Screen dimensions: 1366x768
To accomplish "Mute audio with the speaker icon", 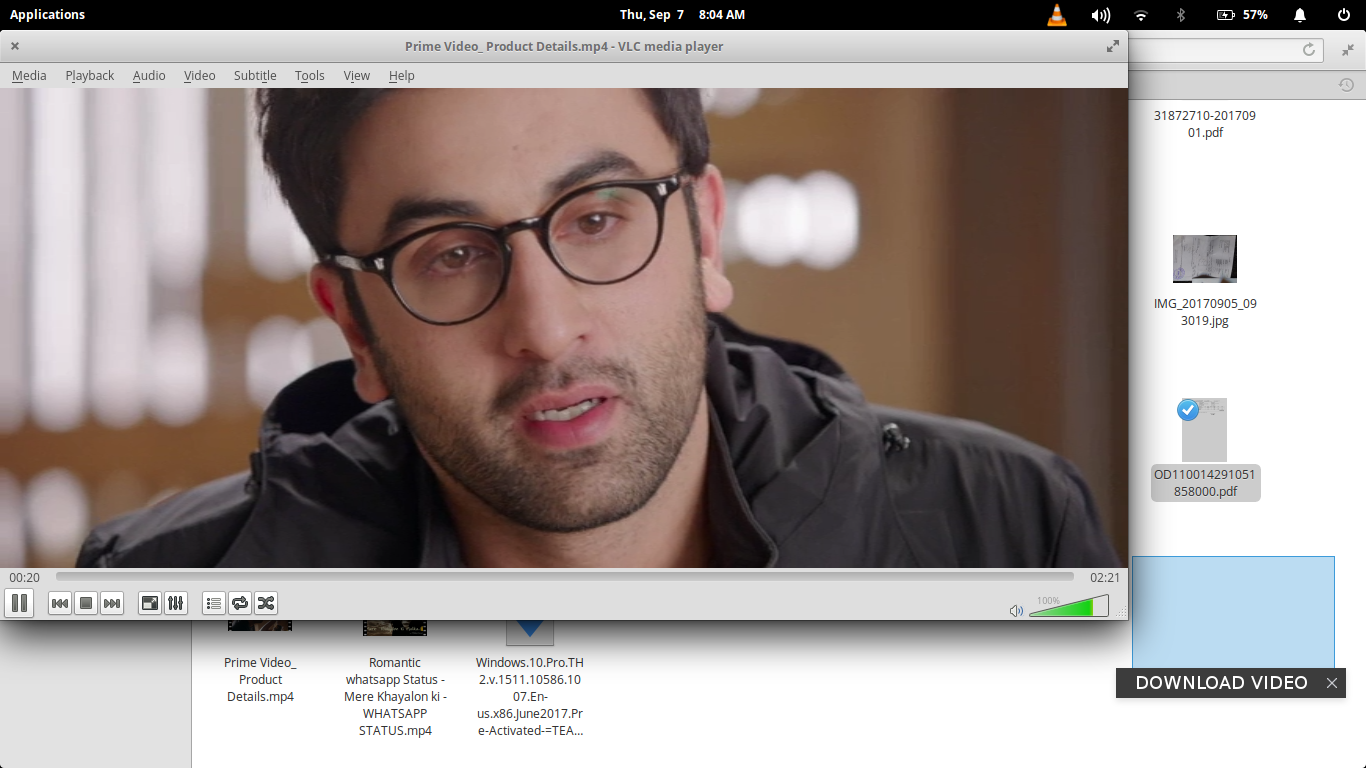I will (1016, 610).
